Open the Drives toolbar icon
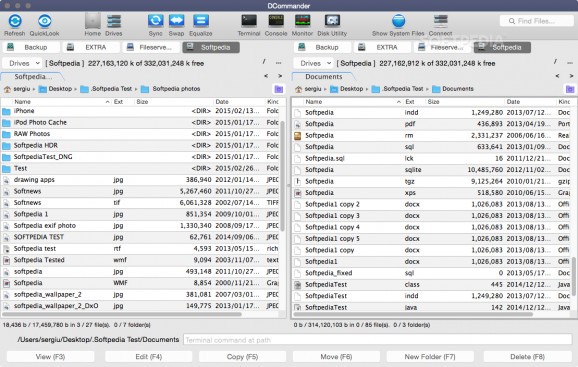 click(x=114, y=21)
